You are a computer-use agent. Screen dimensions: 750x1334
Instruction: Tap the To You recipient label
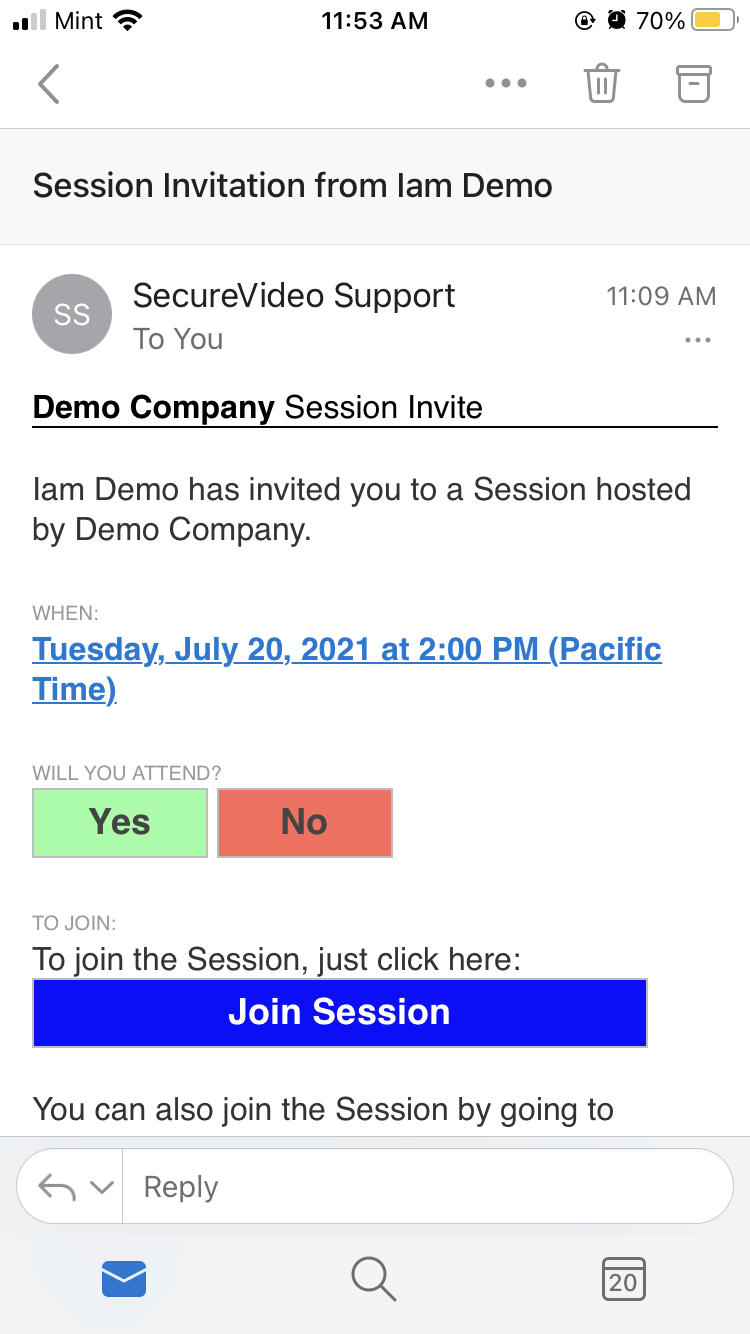(x=178, y=340)
